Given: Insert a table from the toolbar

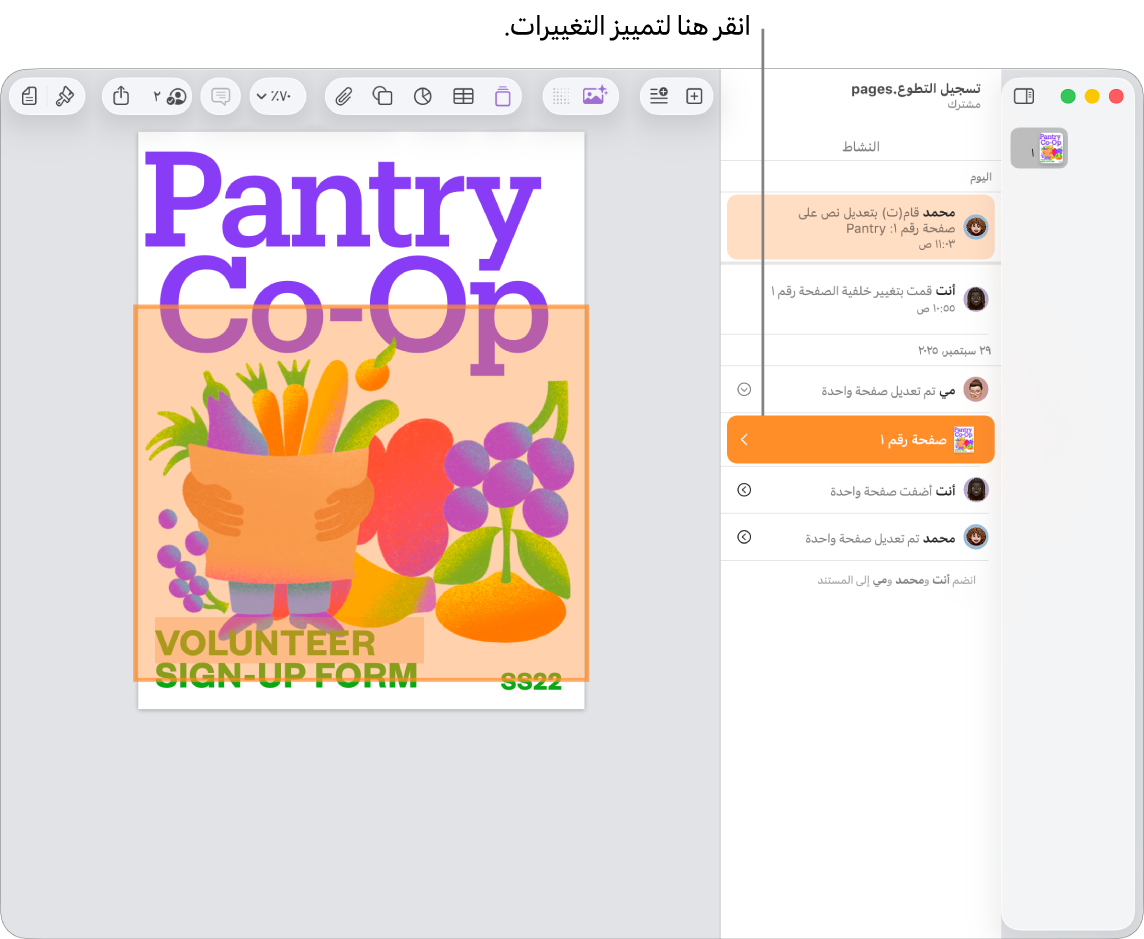Looking at the screenshot, I should coord(463,96).
